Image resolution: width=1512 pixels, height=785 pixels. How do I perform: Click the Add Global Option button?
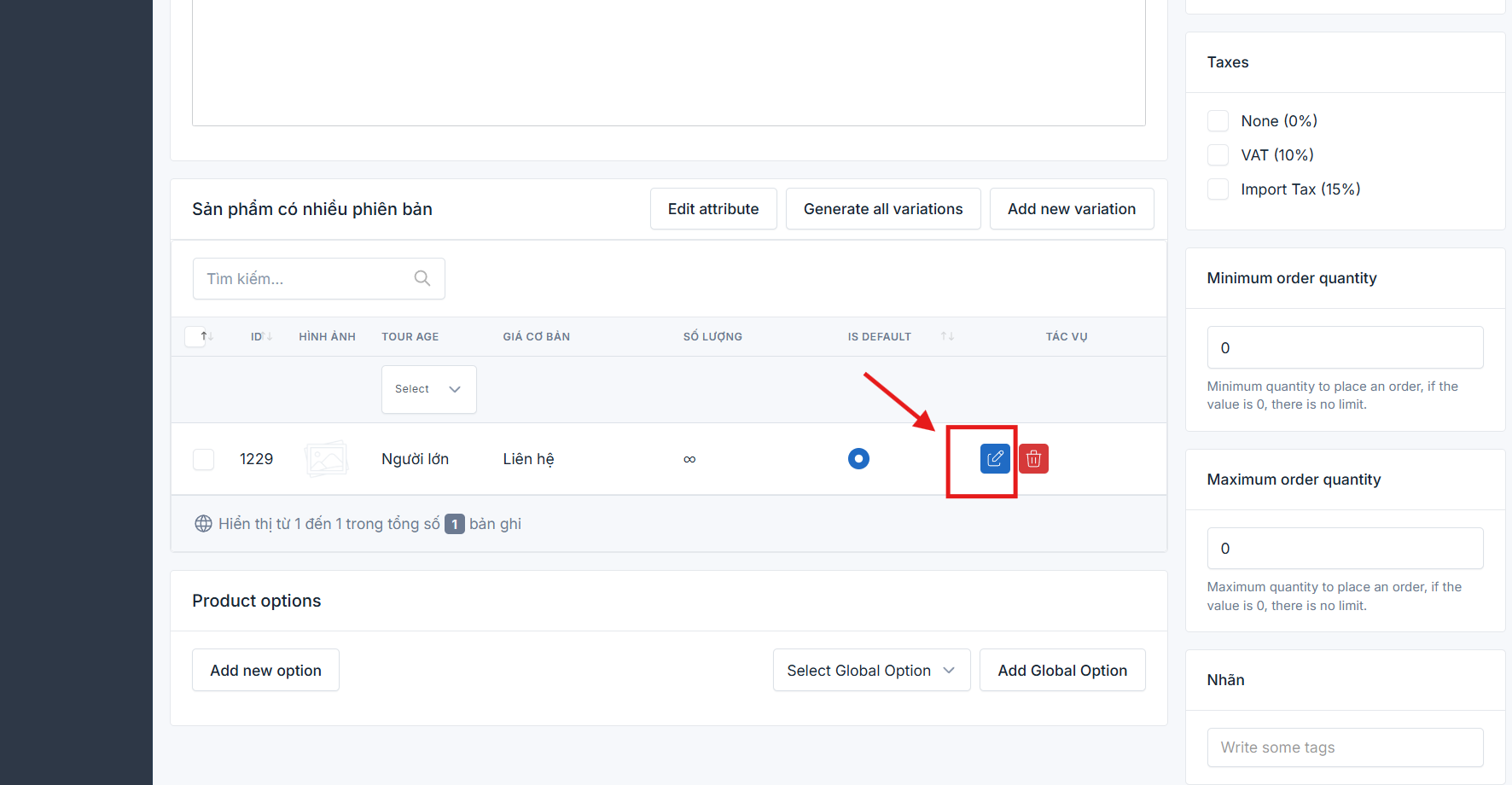point(1061,671)
